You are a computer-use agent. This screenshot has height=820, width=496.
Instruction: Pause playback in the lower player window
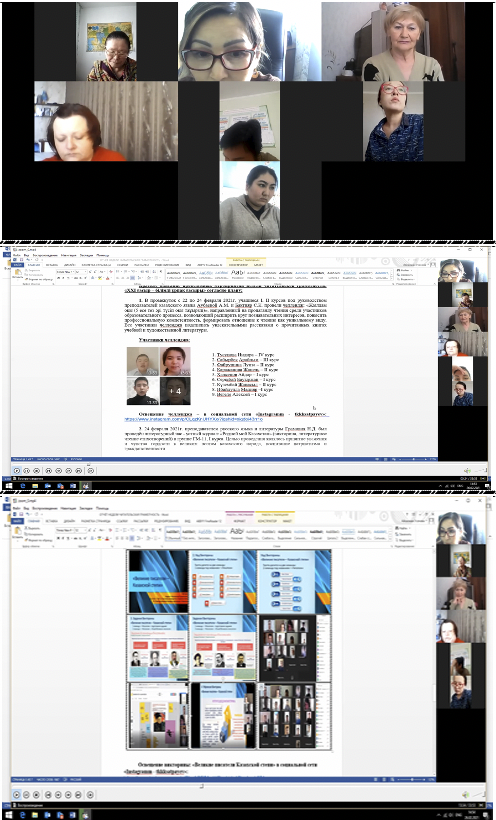[26, 795]
